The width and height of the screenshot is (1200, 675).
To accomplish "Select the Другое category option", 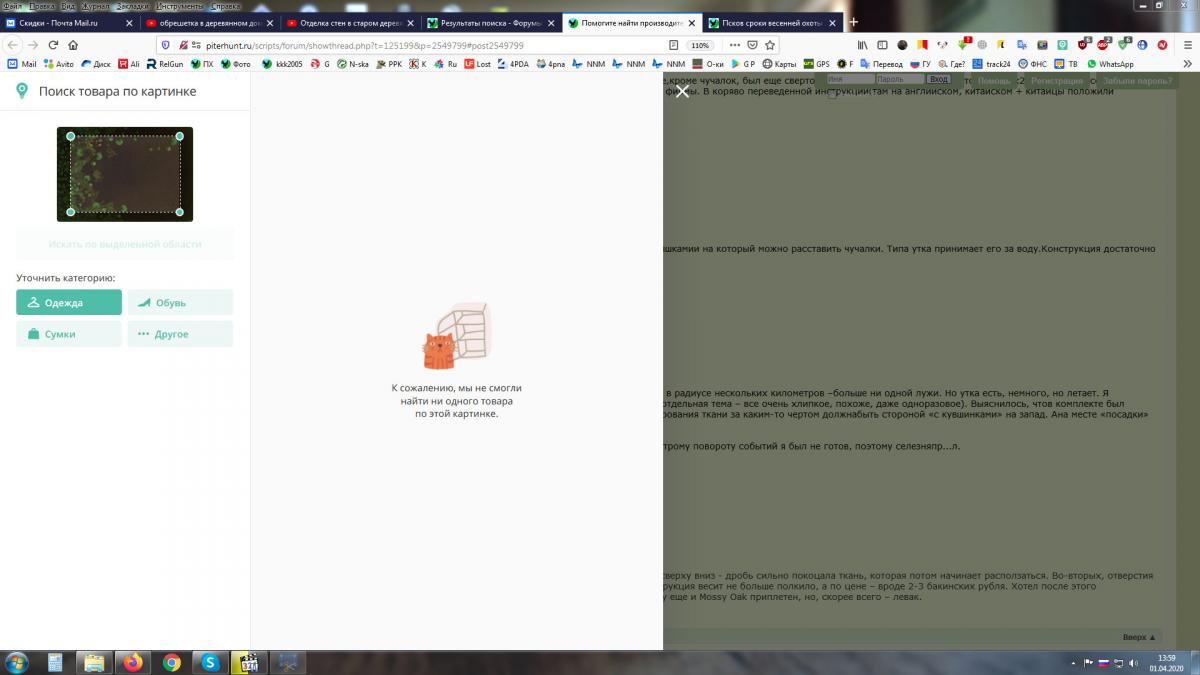I will tap(180, 334).
